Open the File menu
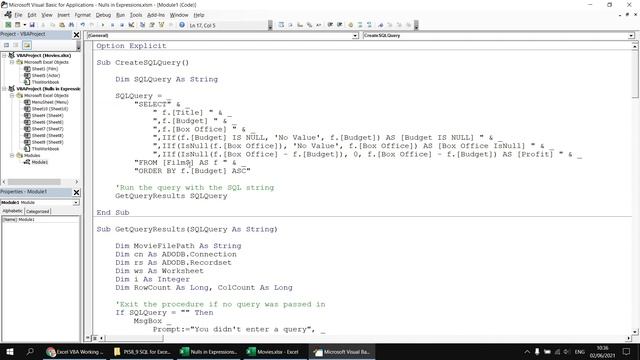Viewport: 640px width, 360px height. coord(18,15)
